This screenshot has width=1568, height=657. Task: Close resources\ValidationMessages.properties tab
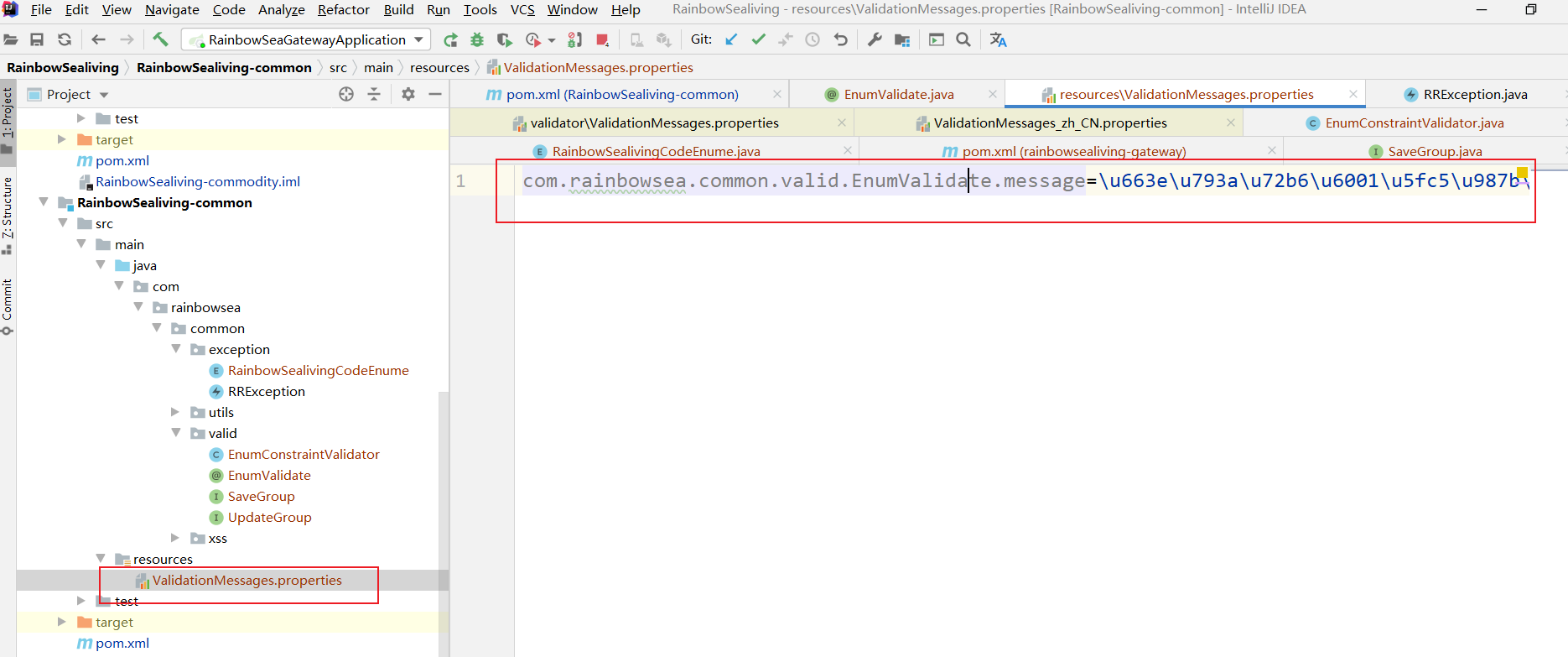pyautogui.click(x=1353, y=94)
